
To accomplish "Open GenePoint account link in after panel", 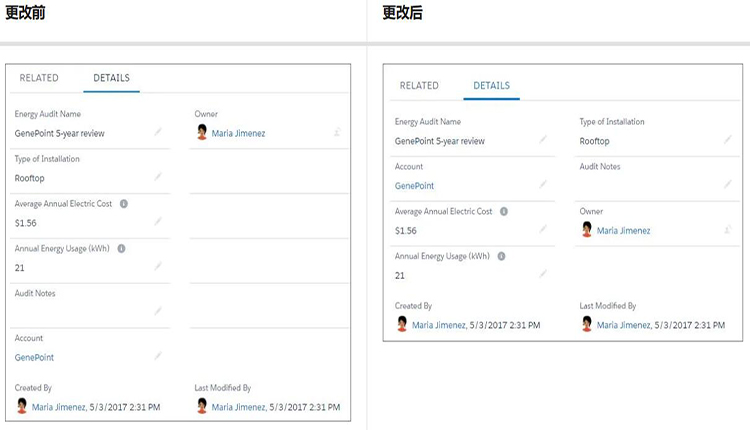I will click(x=415, y=186).
